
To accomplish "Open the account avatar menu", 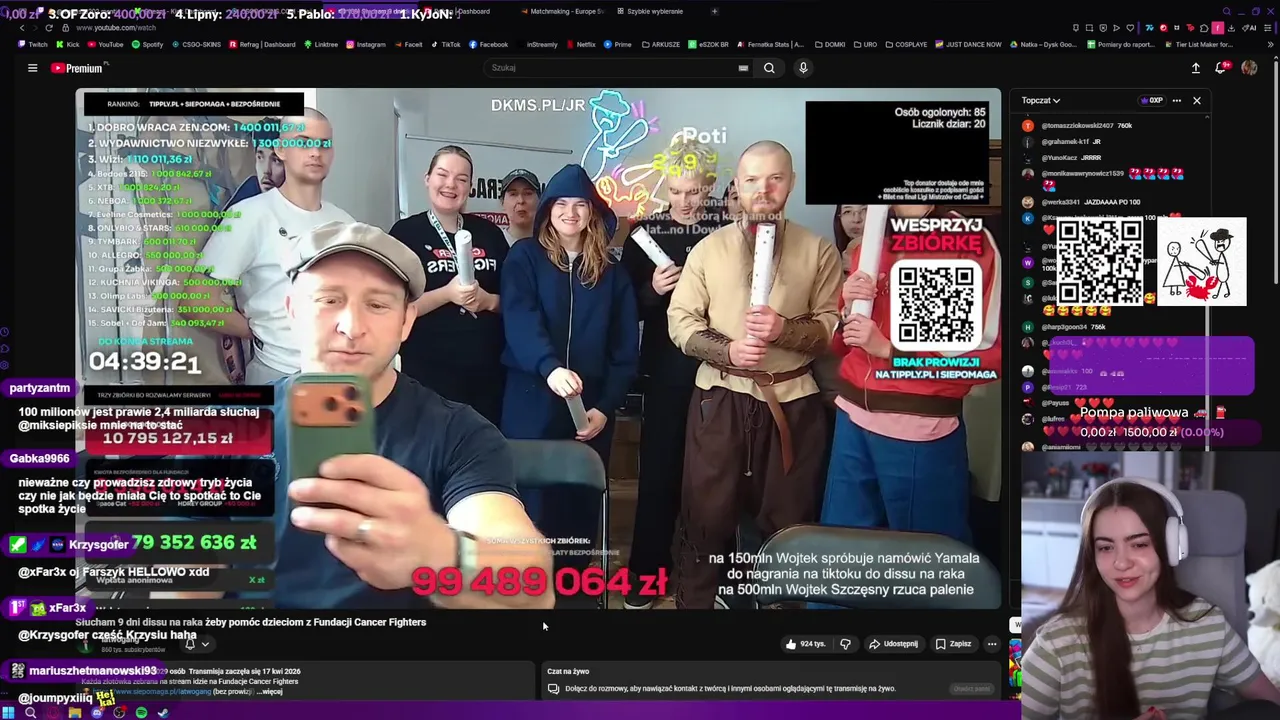I will (1249, 68).
